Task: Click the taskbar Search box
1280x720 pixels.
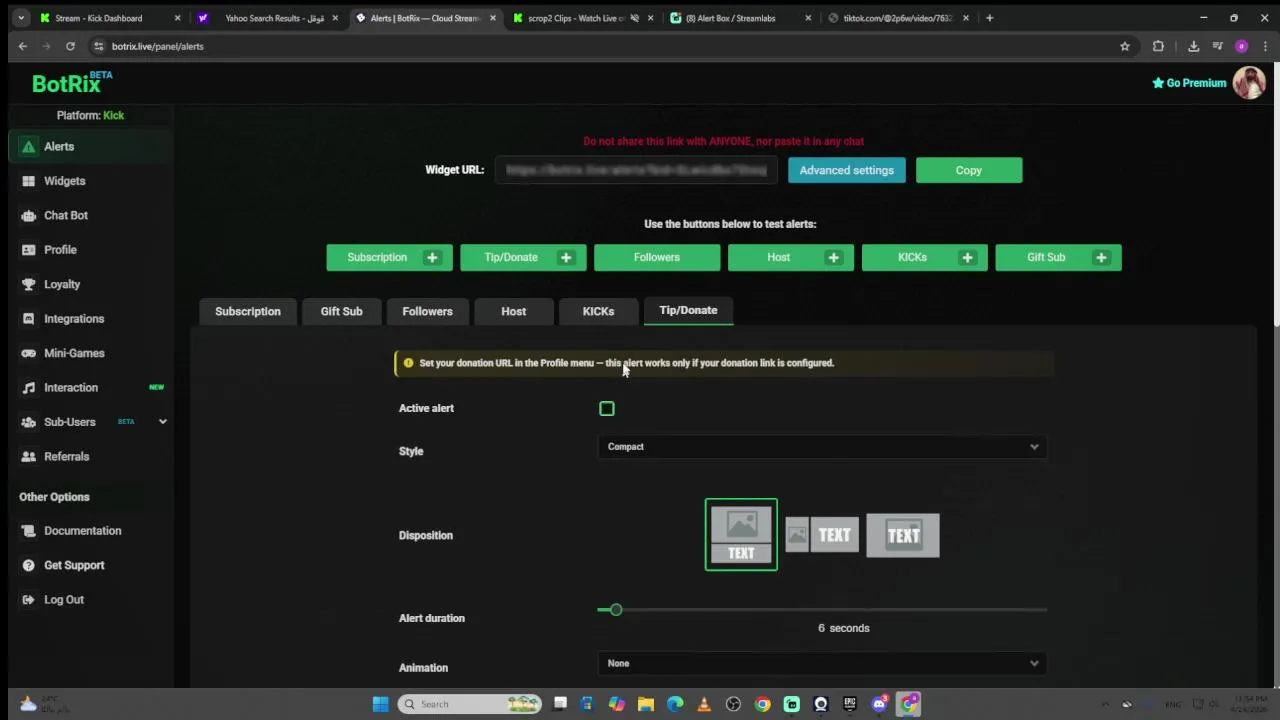Action: point(468,704)
